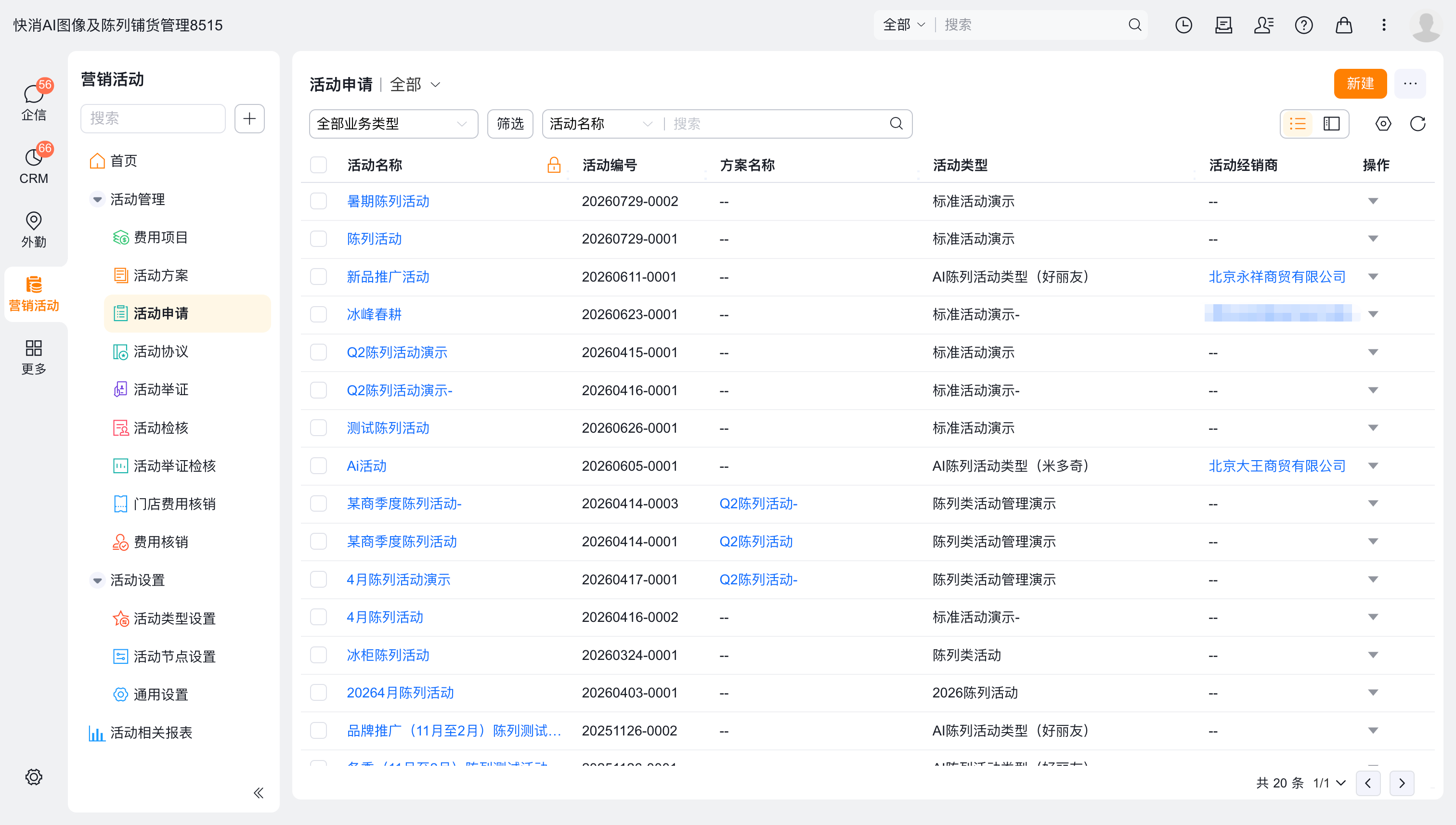The image size is (1456, 825).
Task: Collapse the 营销活动 navigation panel
Action: point(259,793)
